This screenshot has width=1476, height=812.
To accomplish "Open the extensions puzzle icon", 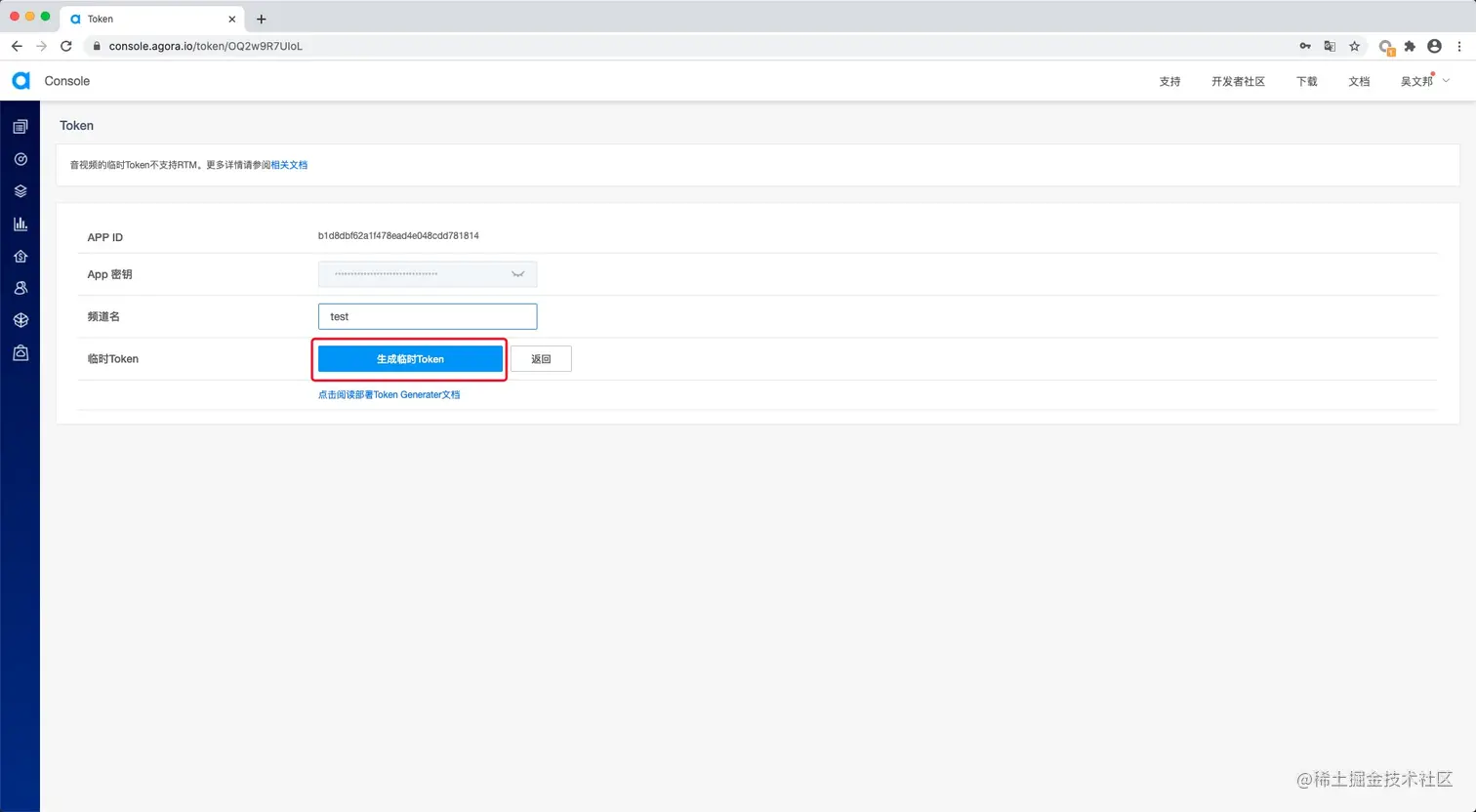I will coord(1410,46).
